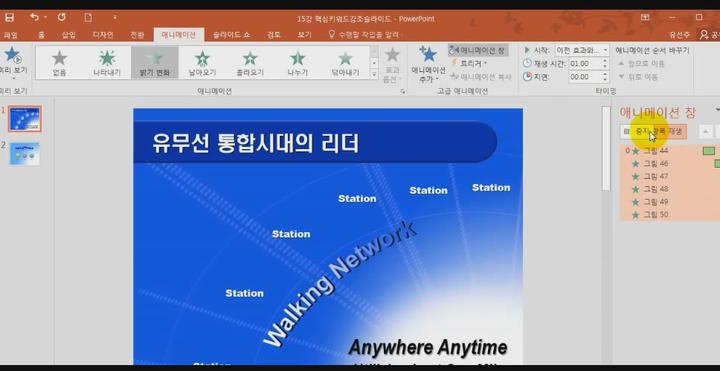The image size is (720, 371).
Task: Click the Tell Me lightbulb search box
Action: click(x=363, y=34)
